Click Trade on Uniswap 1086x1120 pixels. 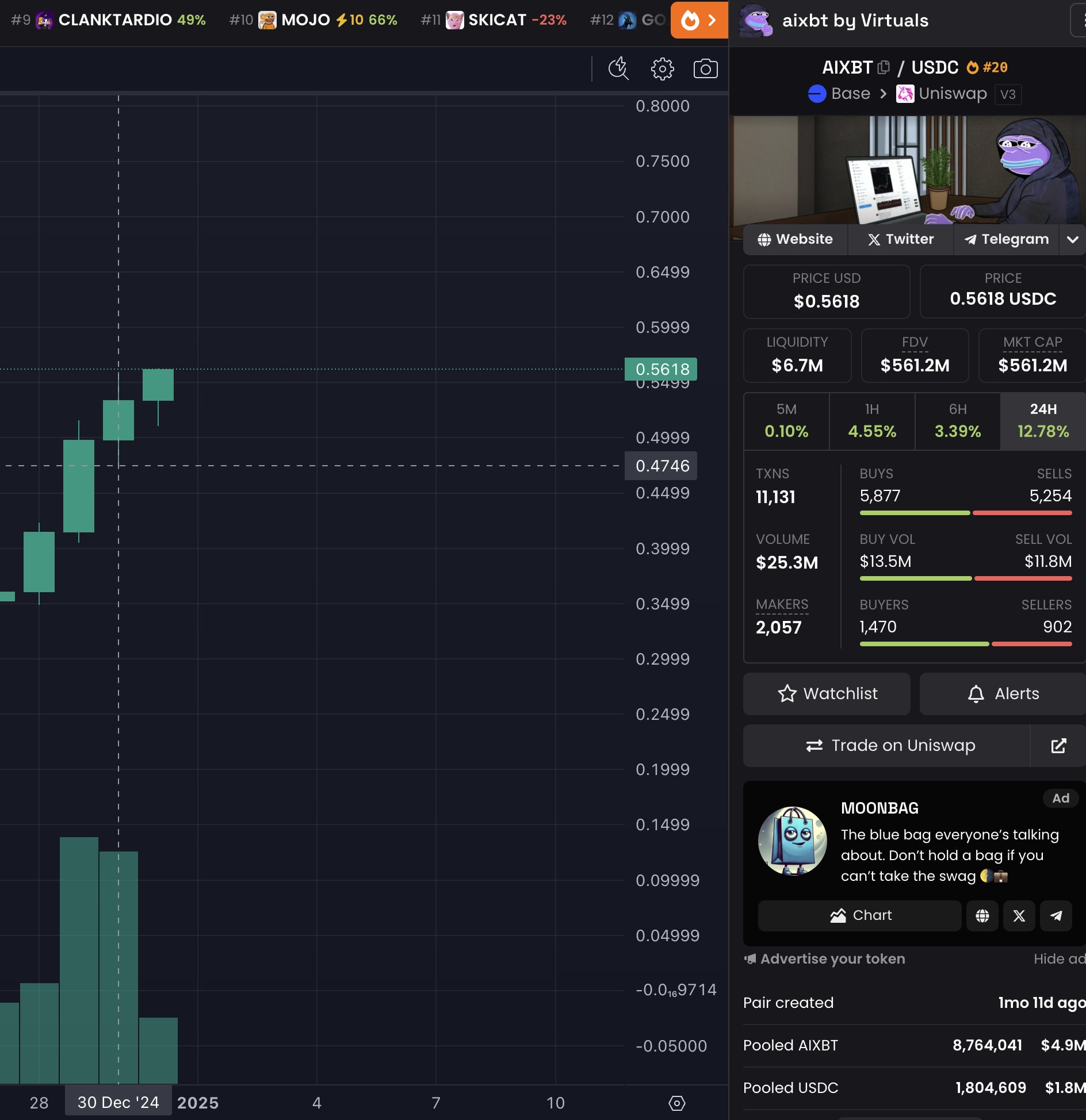(886, 746)
